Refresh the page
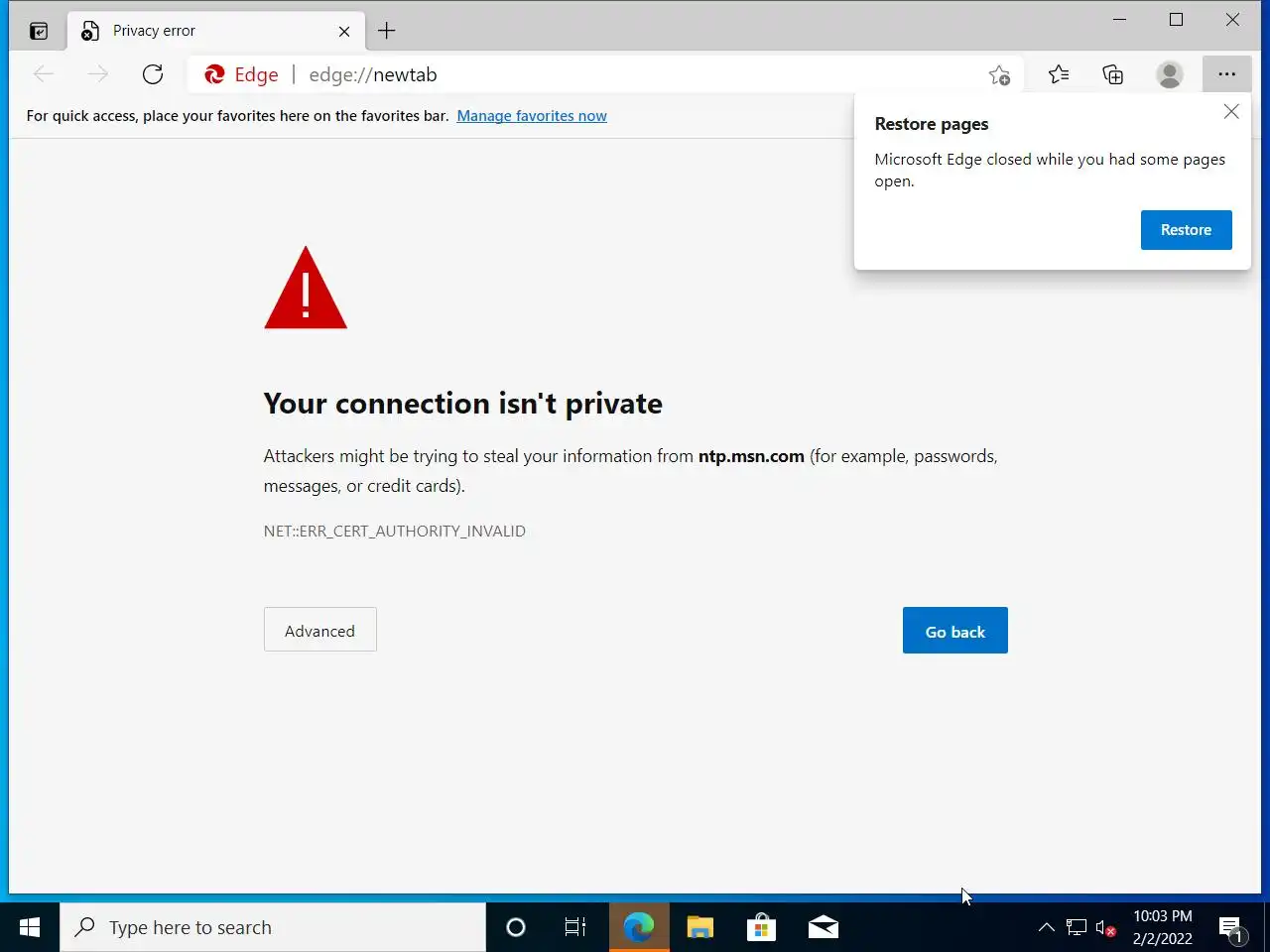Screen dimensions: 1270x952 click(153, 74)
